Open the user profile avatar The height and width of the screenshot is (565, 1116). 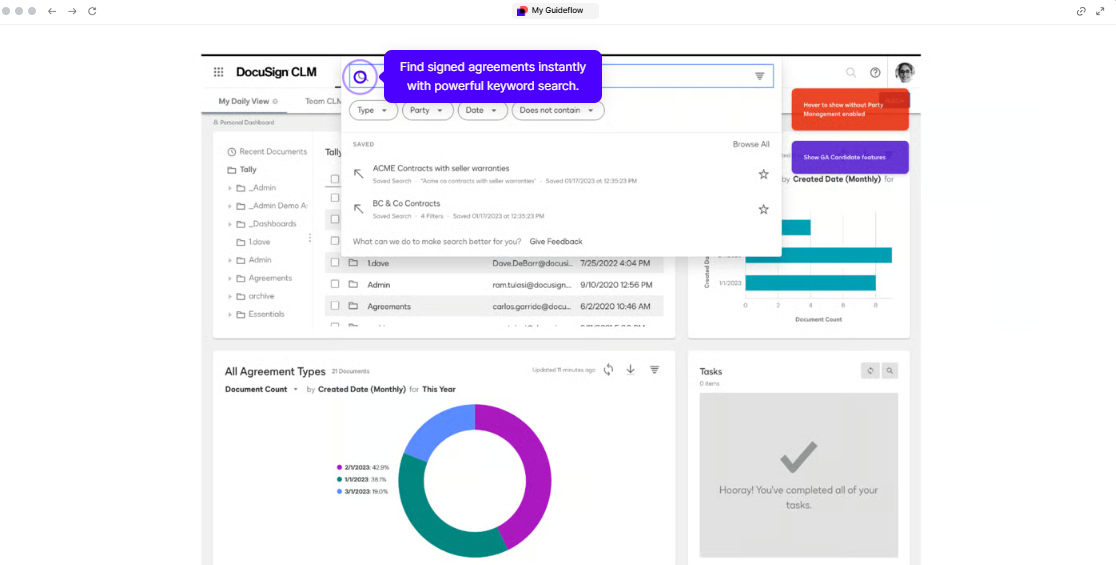[x=905, y=72]
